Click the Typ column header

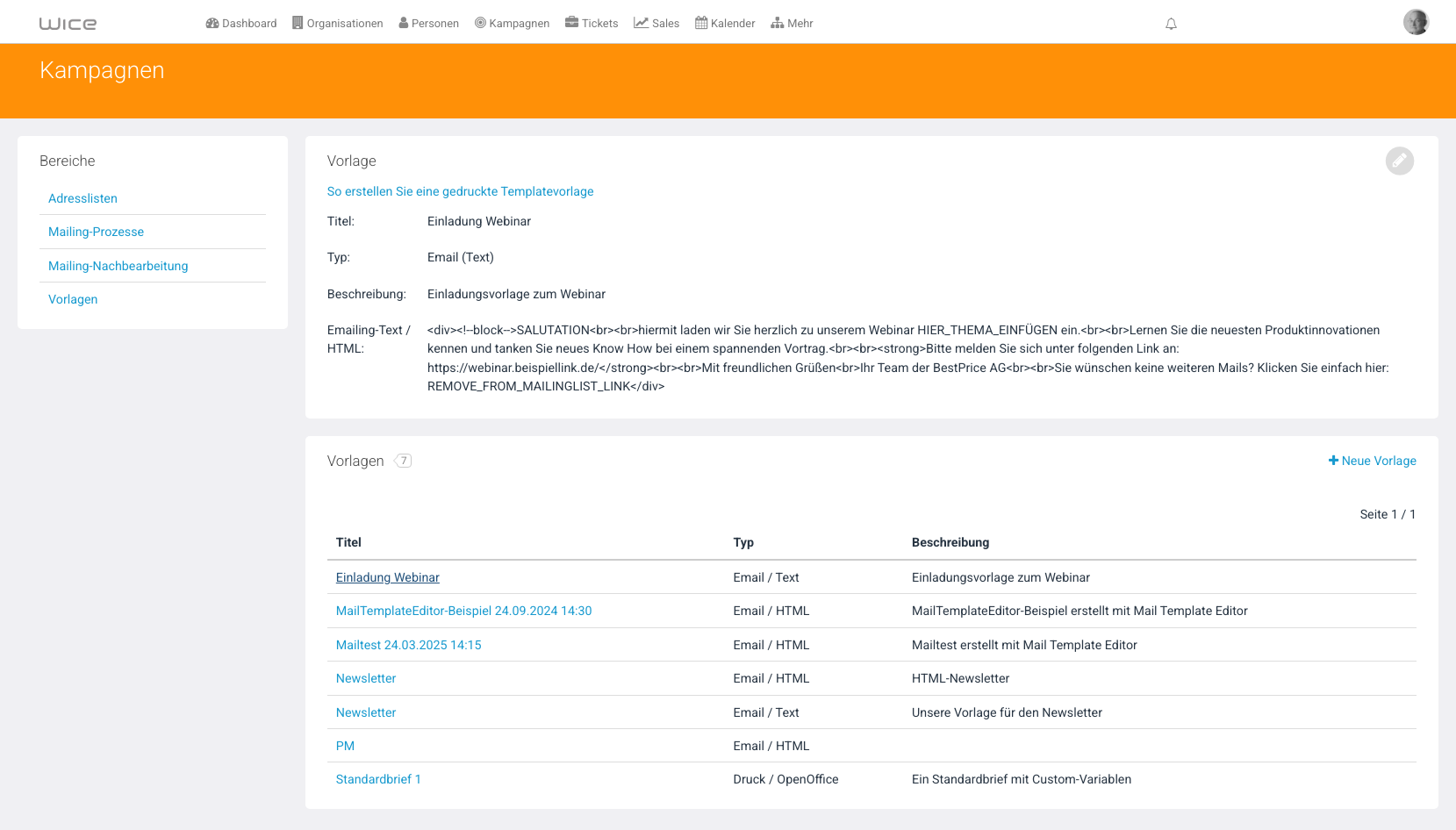pos(743,542)
